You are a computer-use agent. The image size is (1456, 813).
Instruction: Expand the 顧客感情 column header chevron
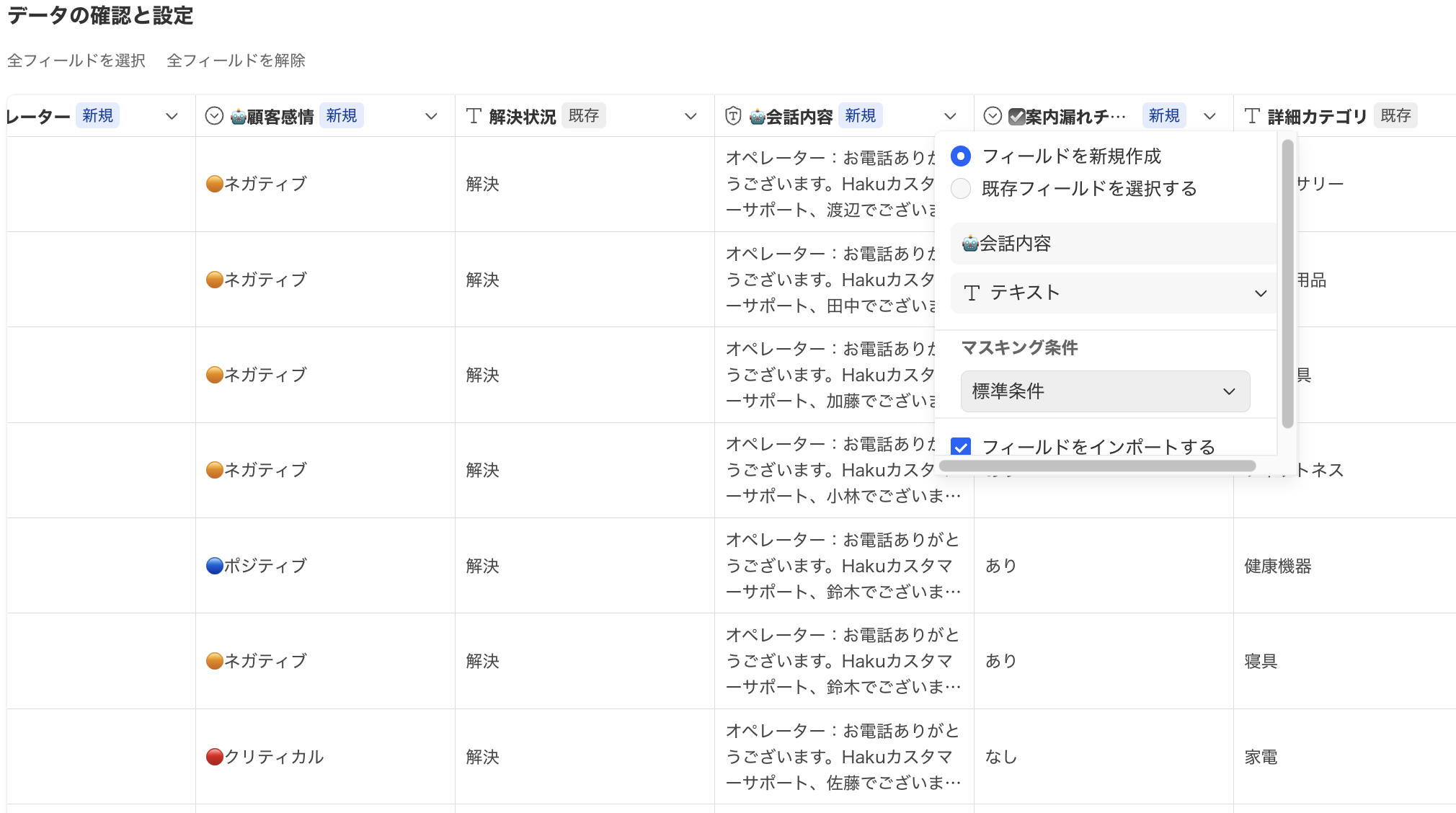[431, 116]
